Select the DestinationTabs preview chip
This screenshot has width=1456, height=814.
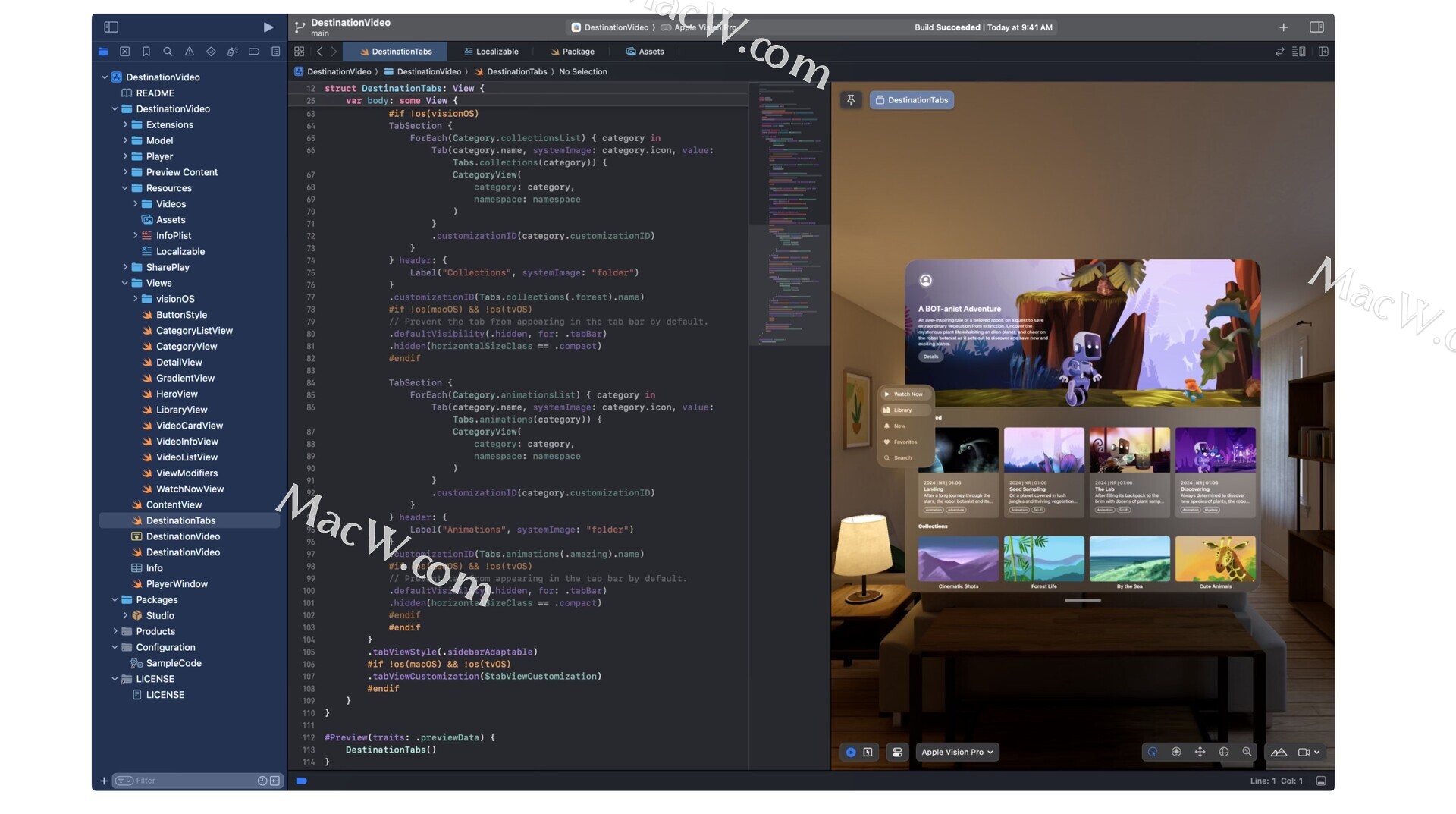912,100
